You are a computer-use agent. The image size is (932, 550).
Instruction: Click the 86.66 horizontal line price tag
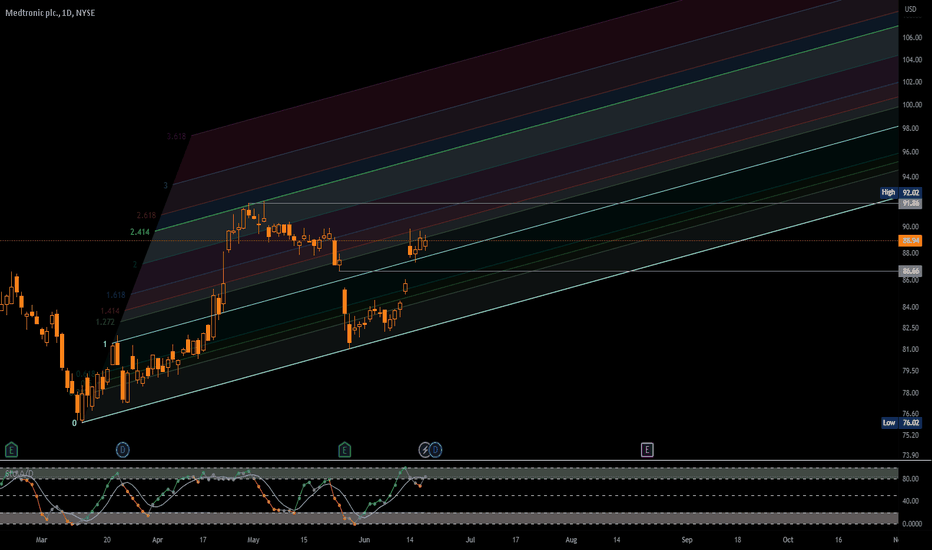910,271
